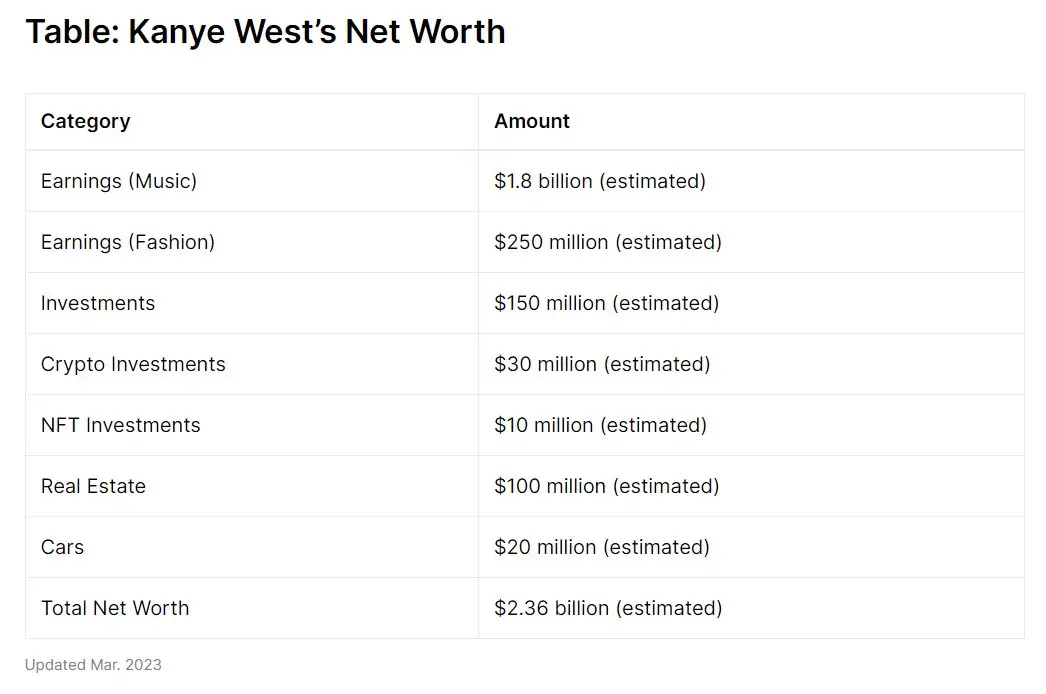Select the NFT Investments cell
The height and width of the screenshot is (694, 1046).
tap(121, 425)
